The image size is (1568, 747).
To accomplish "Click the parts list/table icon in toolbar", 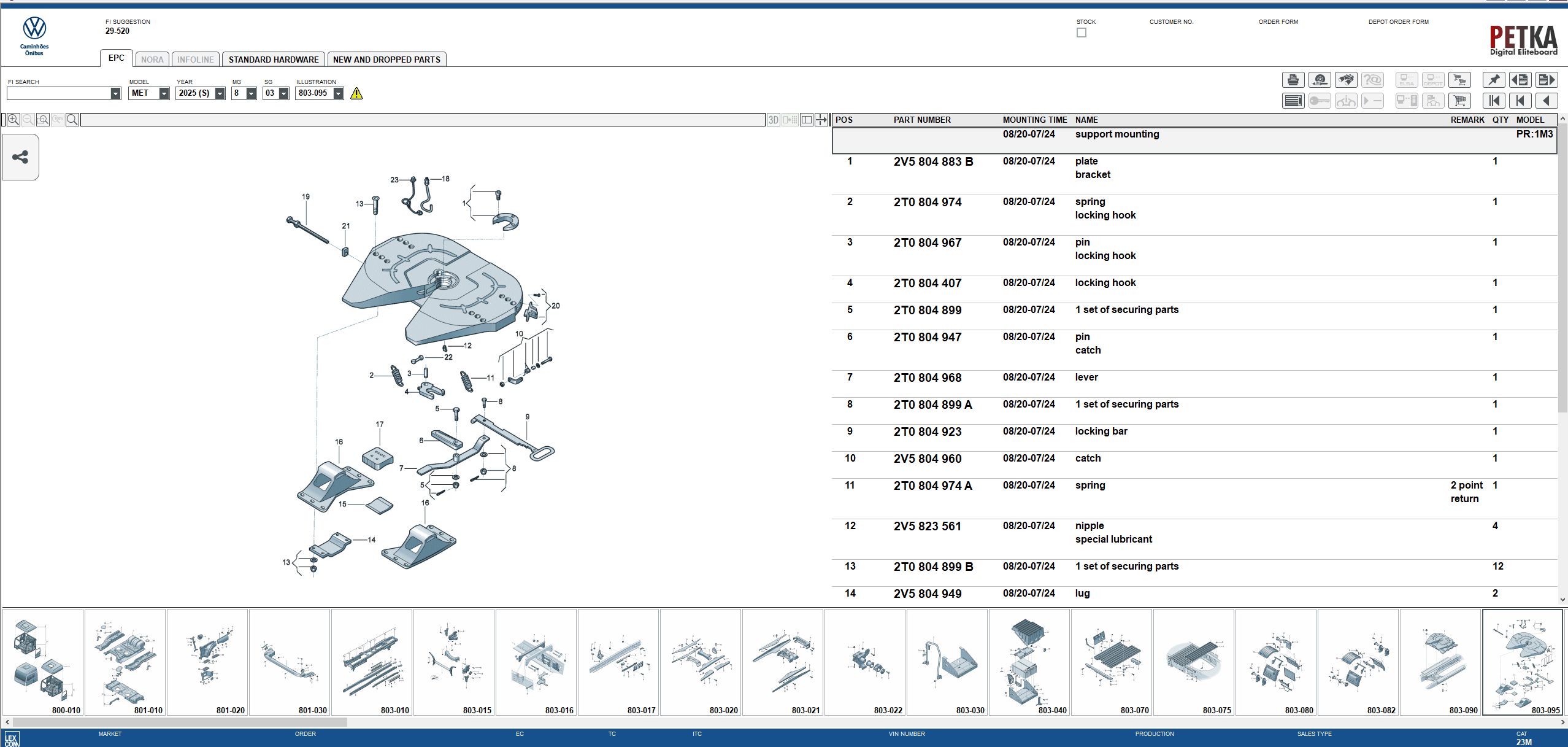I will 1293,100.
